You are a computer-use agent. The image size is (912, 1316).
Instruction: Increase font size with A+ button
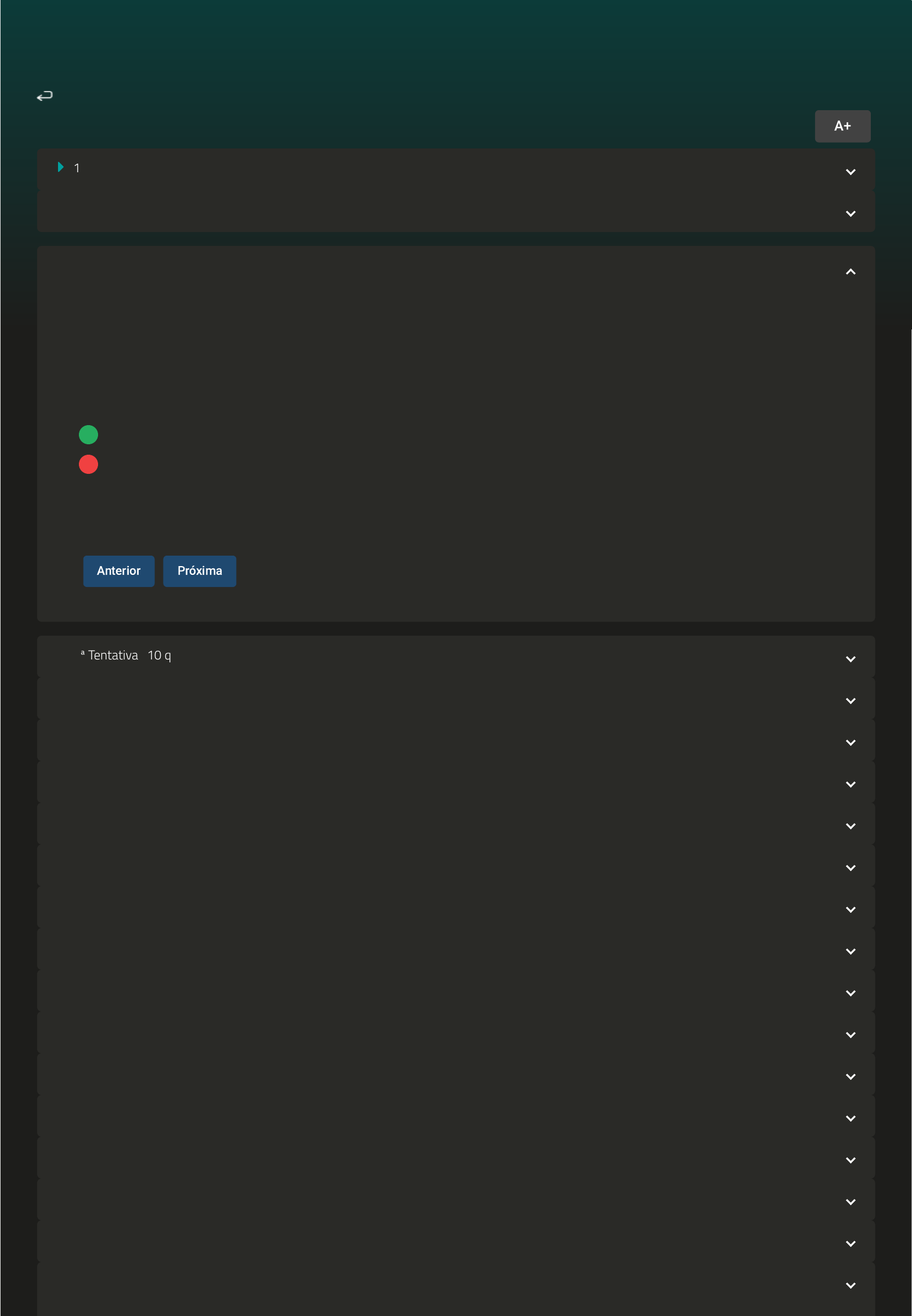[842, 126]
